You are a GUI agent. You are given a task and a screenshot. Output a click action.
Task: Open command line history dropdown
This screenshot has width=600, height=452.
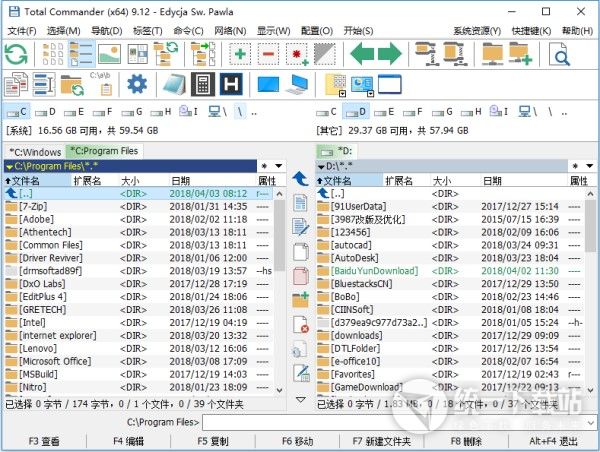tap(591, 423)
